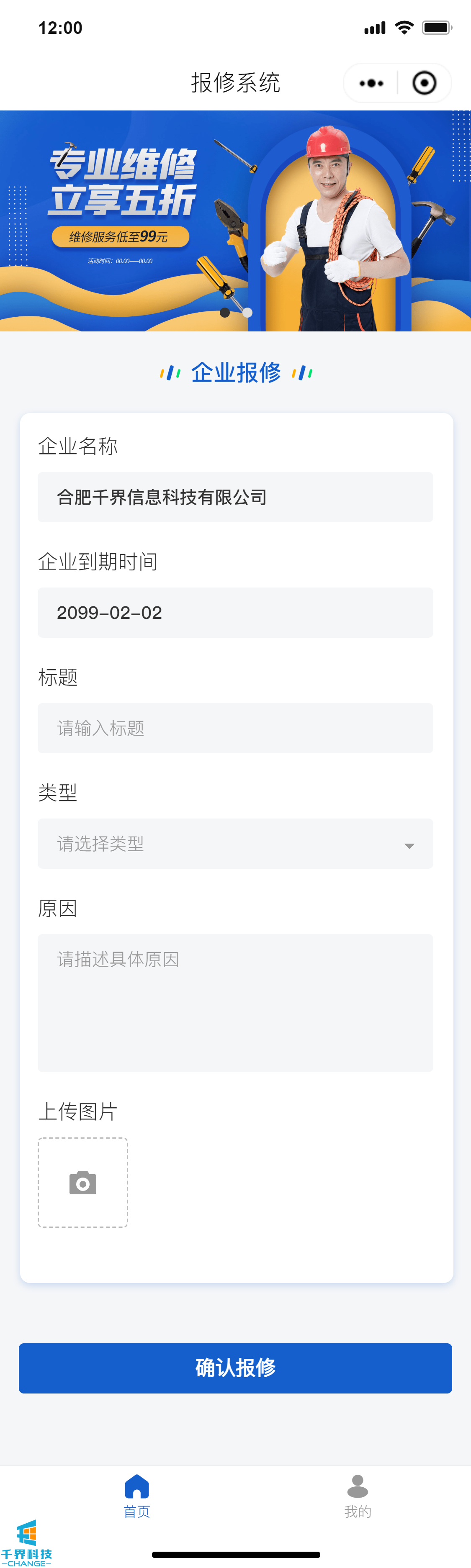Select second banner carousel dot
471x1568 pixels.
(x=247, y=312)
